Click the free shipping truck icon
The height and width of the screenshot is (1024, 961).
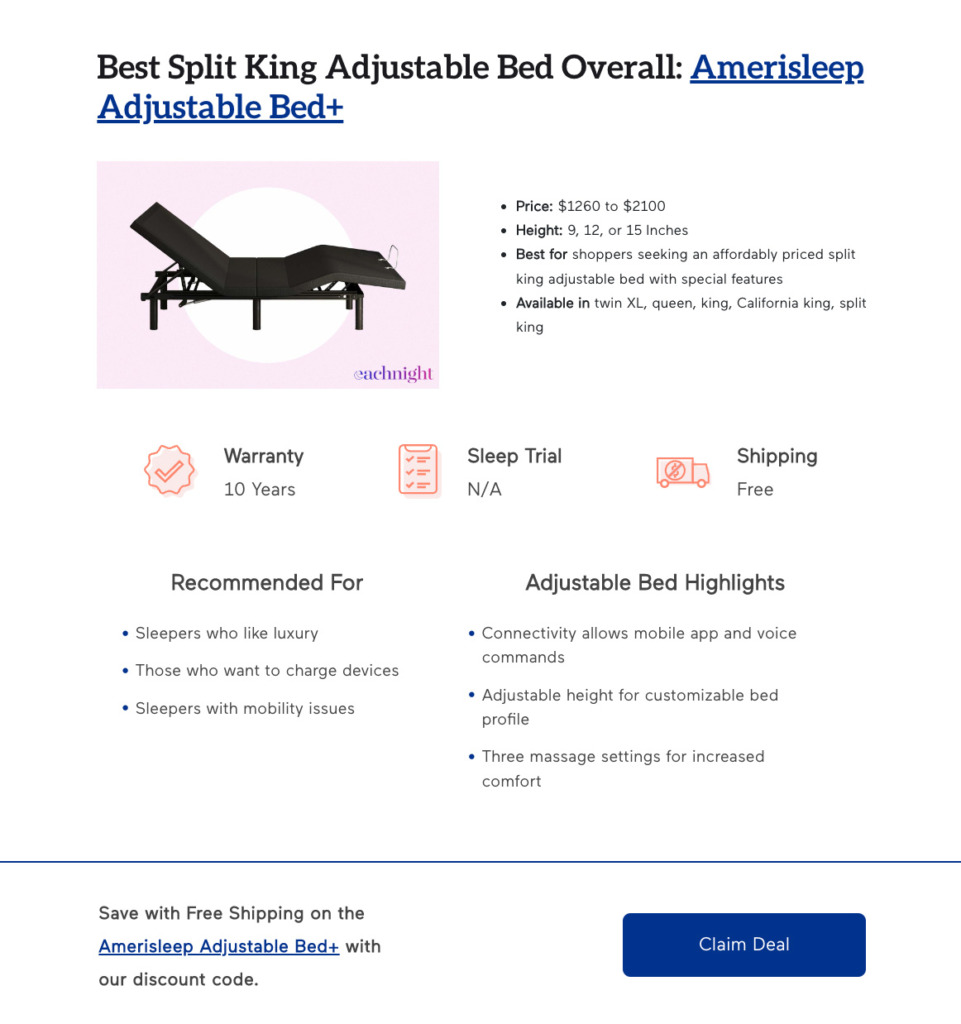pos(683,472)
